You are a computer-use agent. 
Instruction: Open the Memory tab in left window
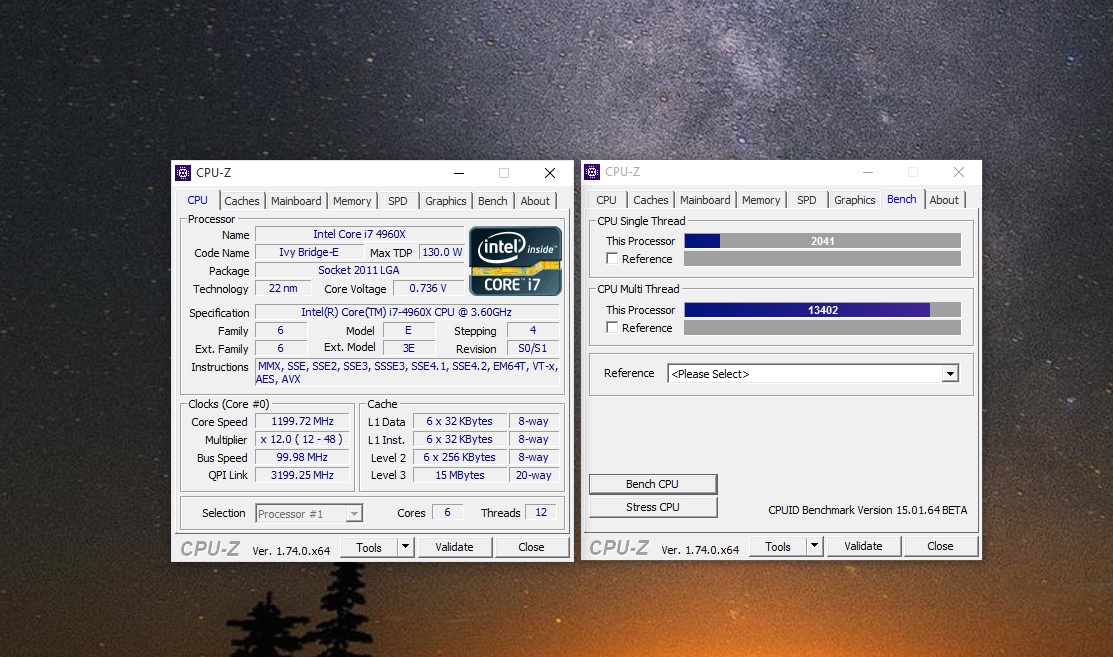coord(352,201)
